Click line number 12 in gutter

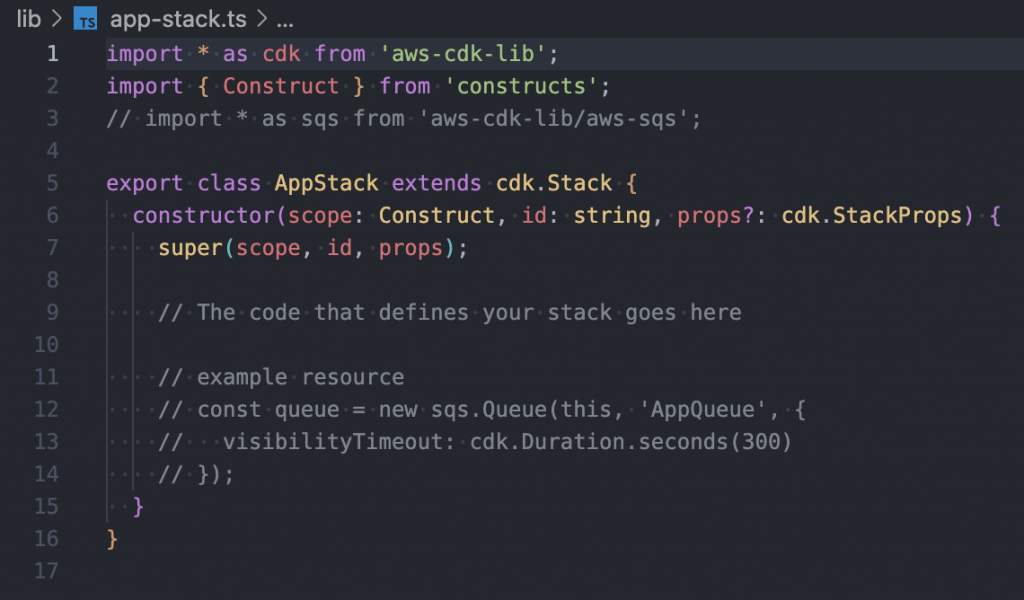(46, 409)
